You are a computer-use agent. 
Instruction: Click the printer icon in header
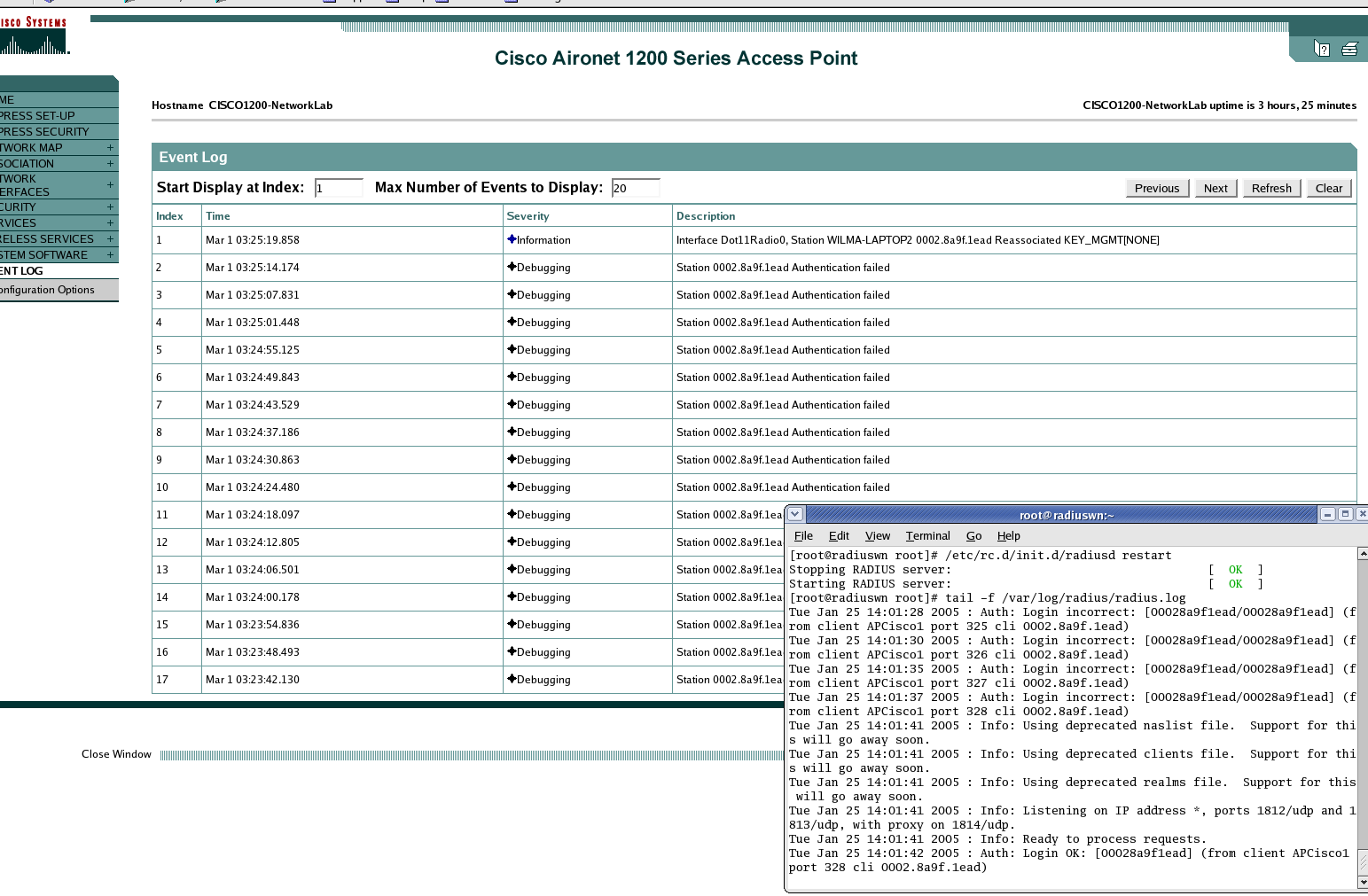click(x=1349, y=49)
